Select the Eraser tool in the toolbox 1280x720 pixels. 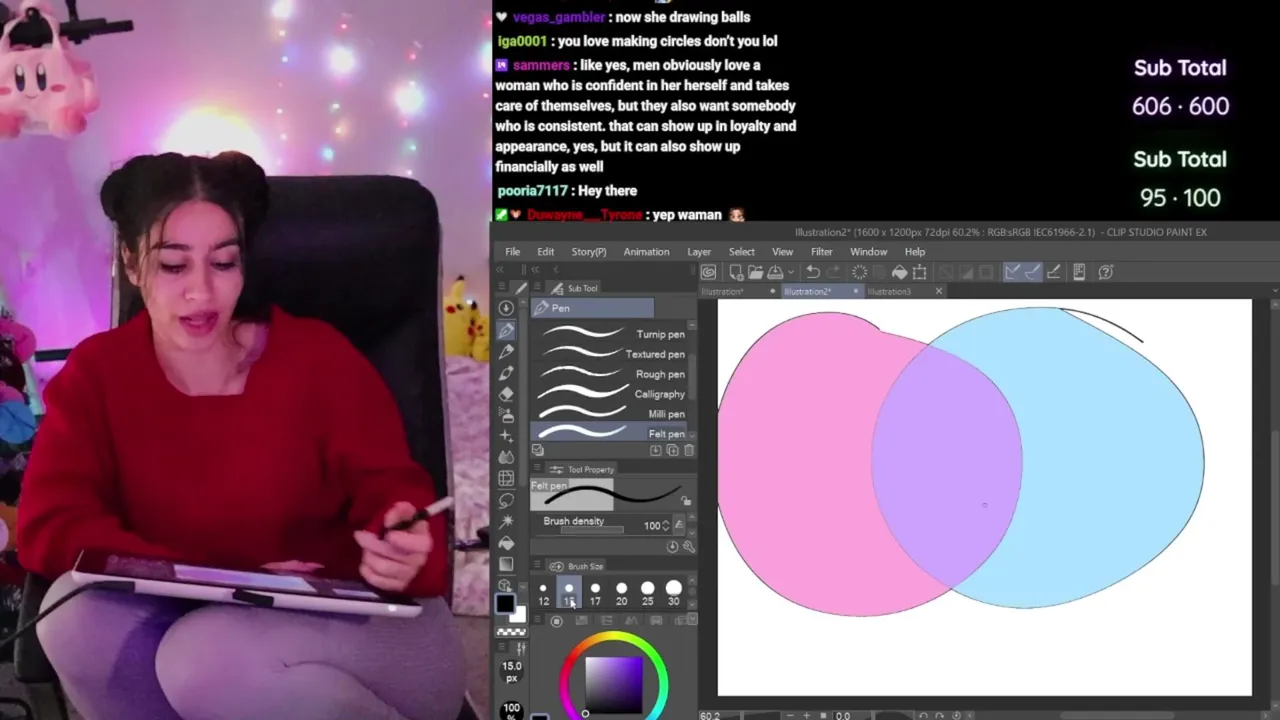(506, 394)
